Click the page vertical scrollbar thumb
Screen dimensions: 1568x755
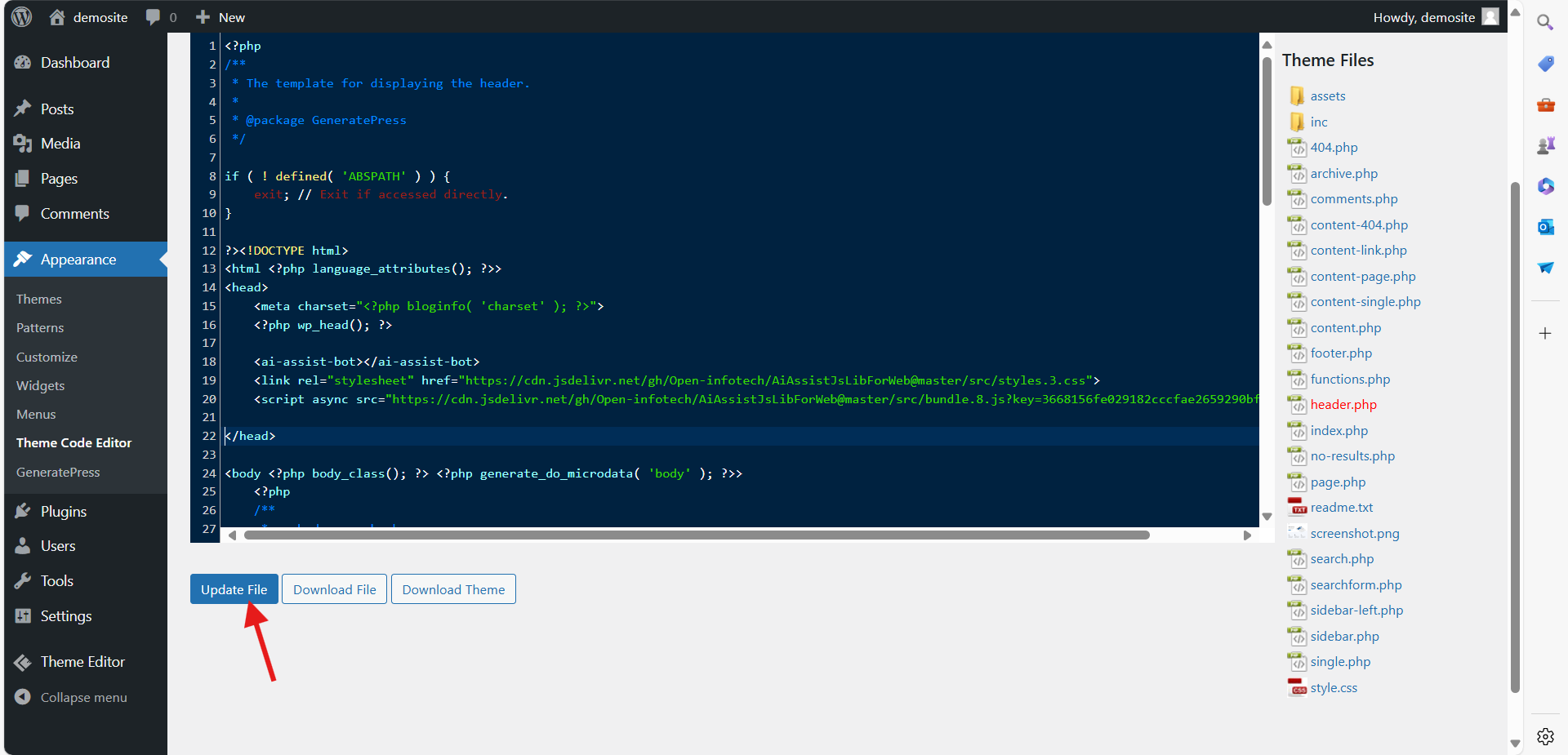(x=1515, y=437)
